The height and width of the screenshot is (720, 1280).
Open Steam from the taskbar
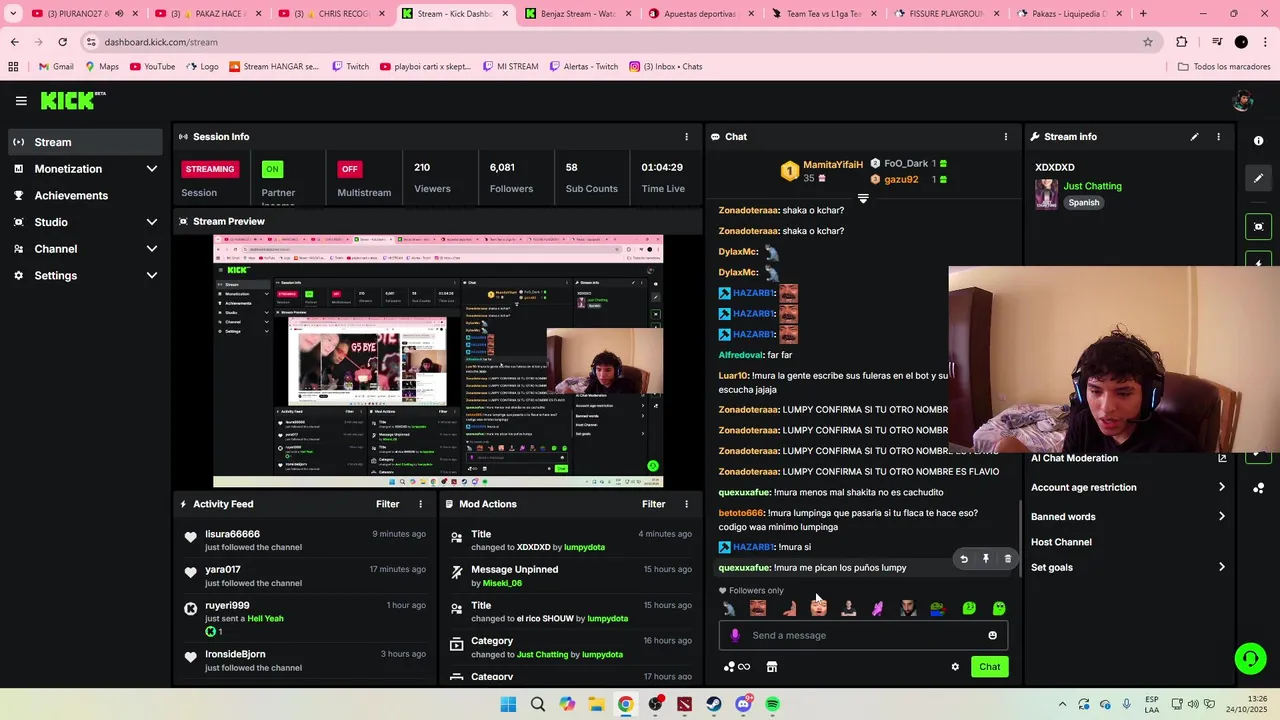[714, 704]
